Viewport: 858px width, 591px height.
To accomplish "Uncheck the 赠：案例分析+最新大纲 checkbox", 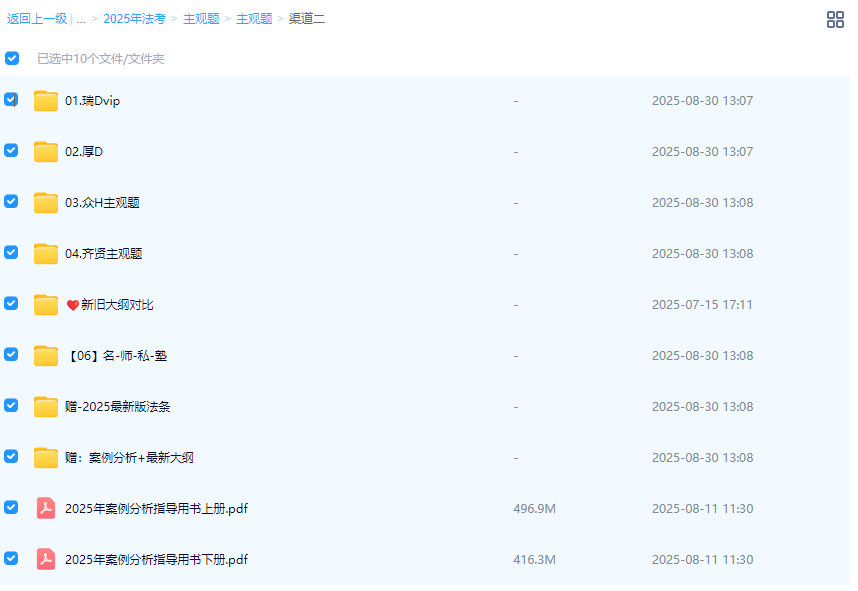I will [x=11, y=456].
